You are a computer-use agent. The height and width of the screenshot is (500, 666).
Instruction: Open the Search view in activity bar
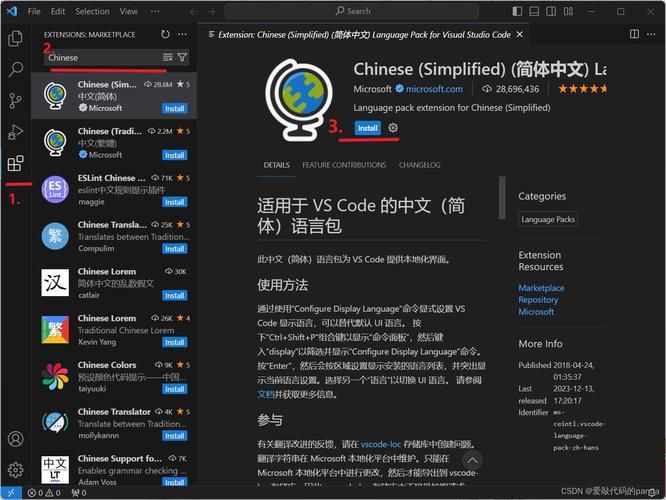(x=16, y=69)
